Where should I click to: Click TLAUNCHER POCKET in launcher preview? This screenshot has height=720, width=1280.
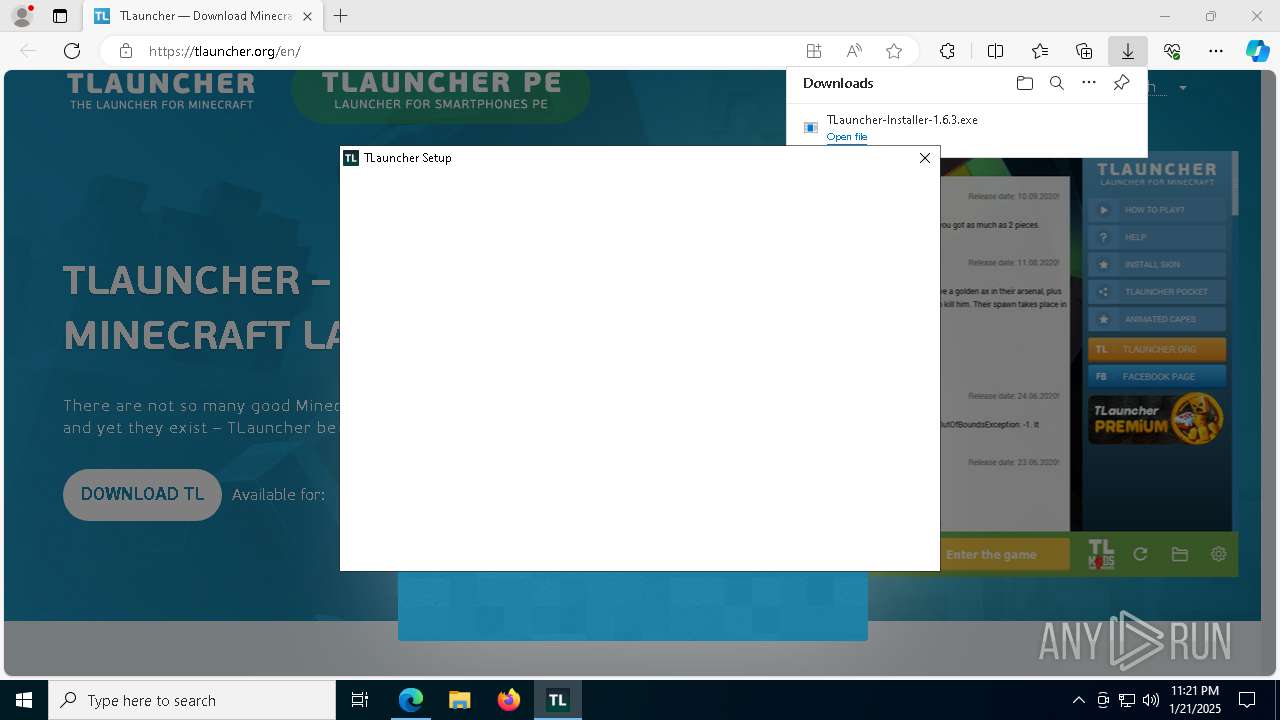(1157, 292)
